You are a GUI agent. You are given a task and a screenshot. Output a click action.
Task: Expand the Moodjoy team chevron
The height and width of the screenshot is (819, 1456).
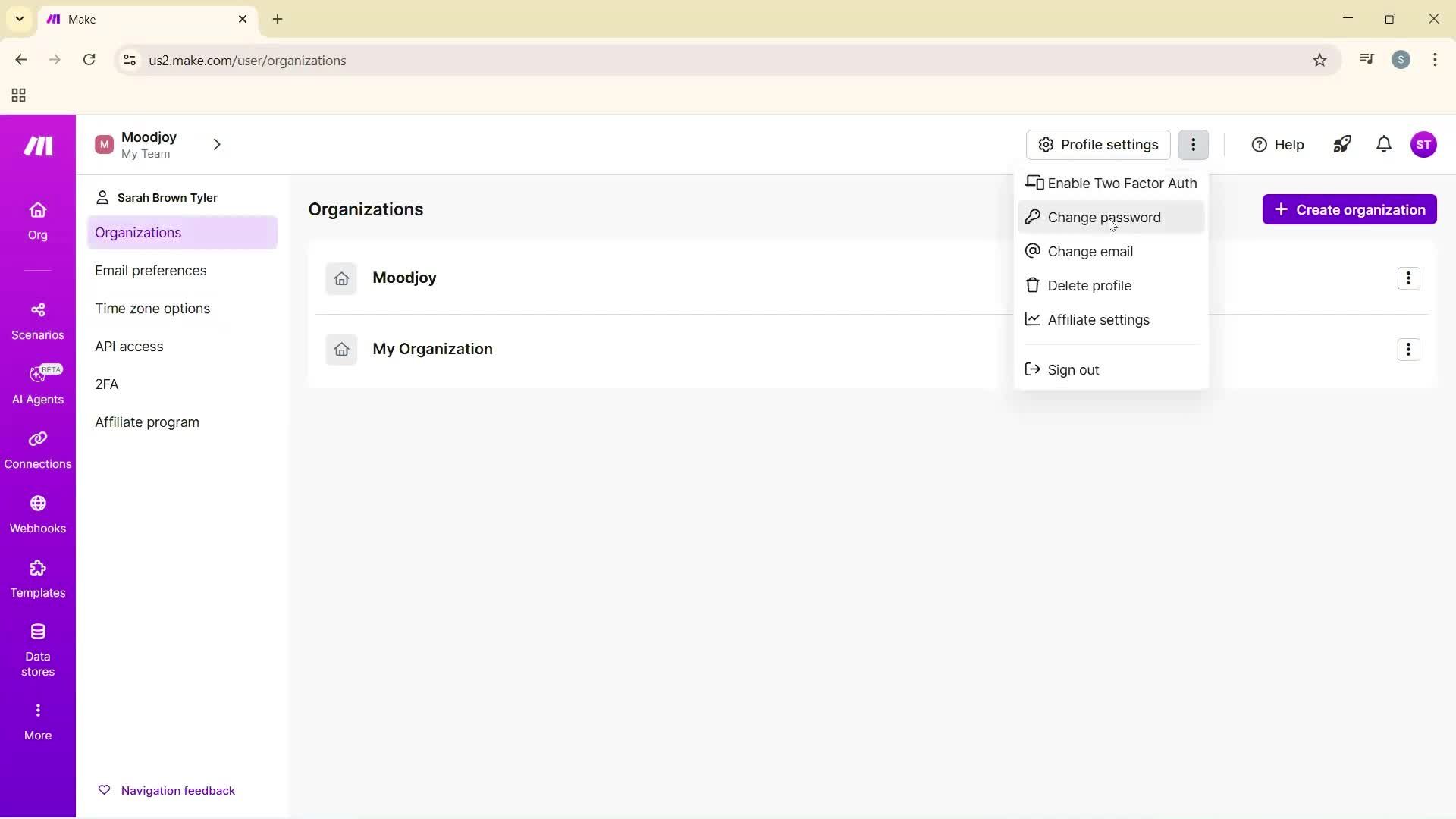coord(217,144)
